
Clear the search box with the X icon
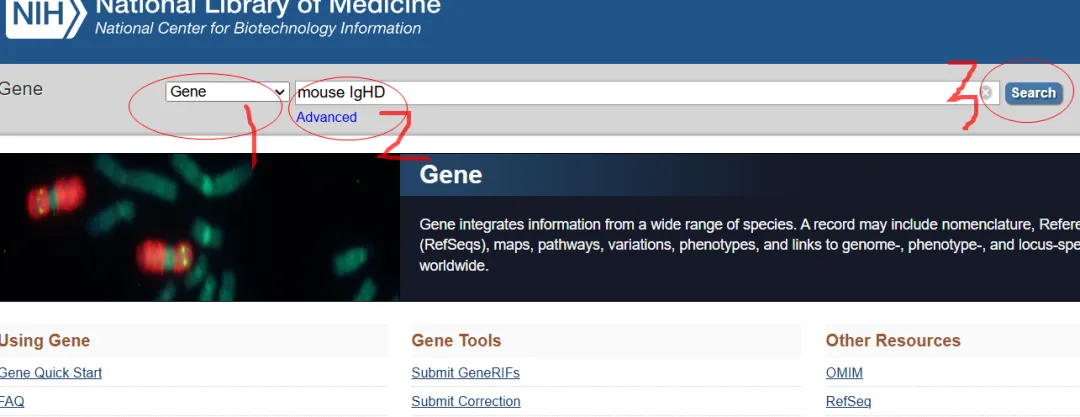coord(986,93)
